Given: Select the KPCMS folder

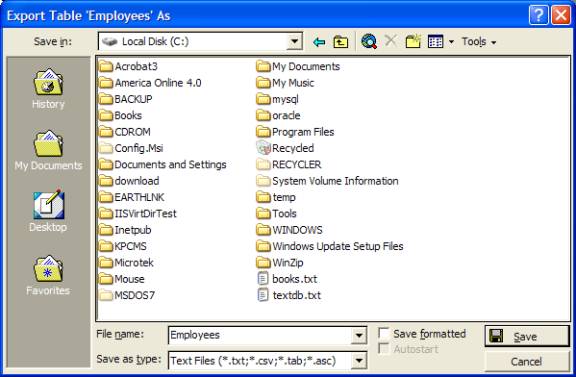Looking at the screenshot, I should (123, 247).
